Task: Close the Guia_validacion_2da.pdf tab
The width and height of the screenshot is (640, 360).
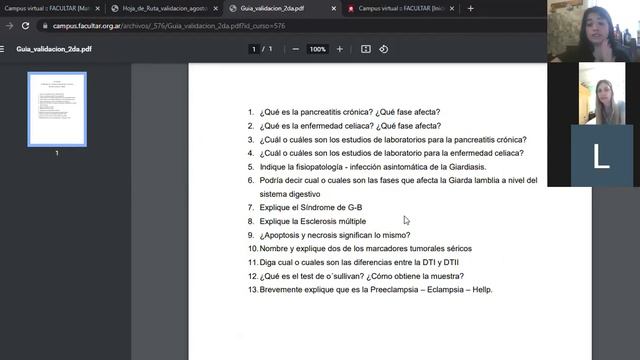Action: (x=333, y=8)
